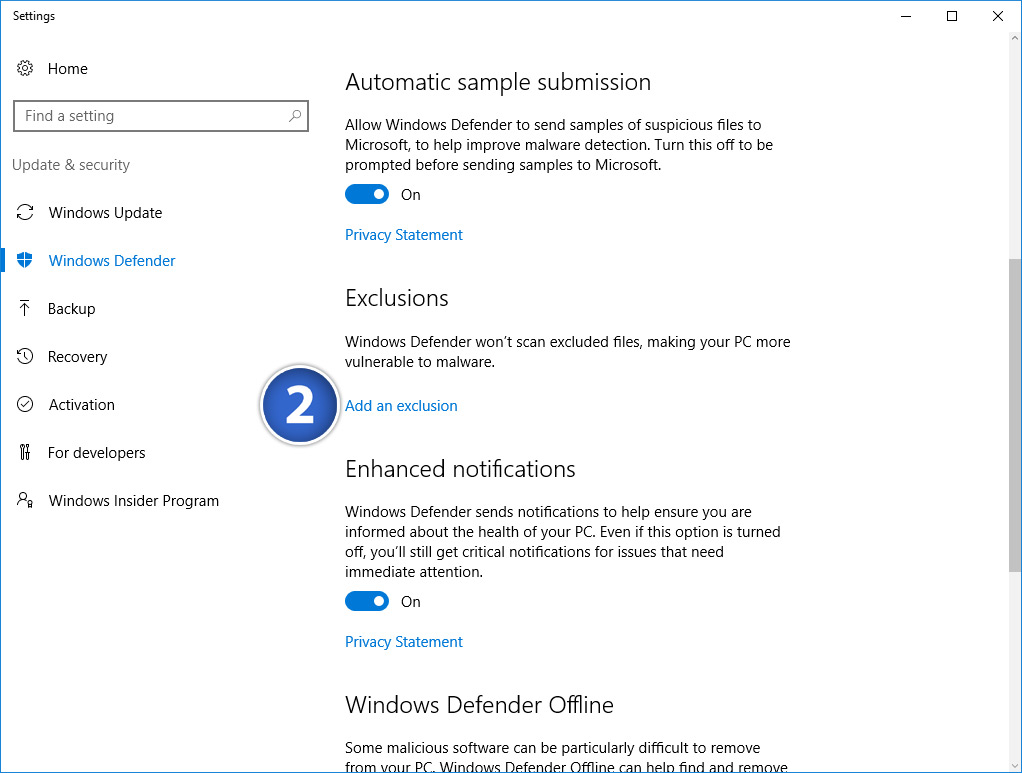Click the Exclusions heading

click(396, 298)
